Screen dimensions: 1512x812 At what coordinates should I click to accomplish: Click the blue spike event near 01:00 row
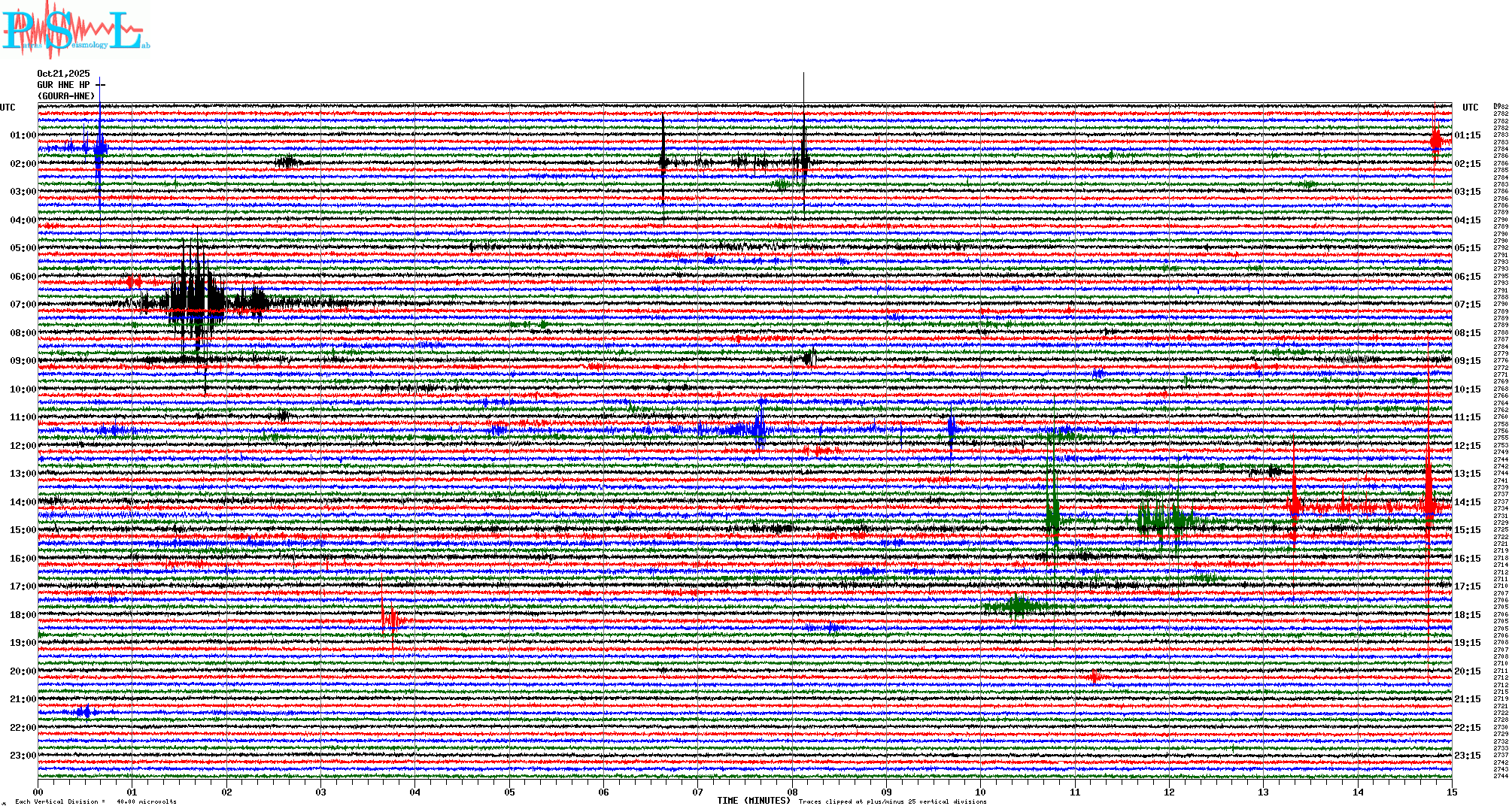99,148
